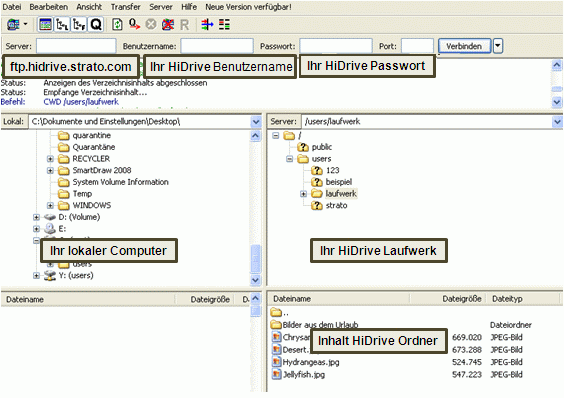
Task: Expand the WINDOWS folder
Action: point(50,205)
